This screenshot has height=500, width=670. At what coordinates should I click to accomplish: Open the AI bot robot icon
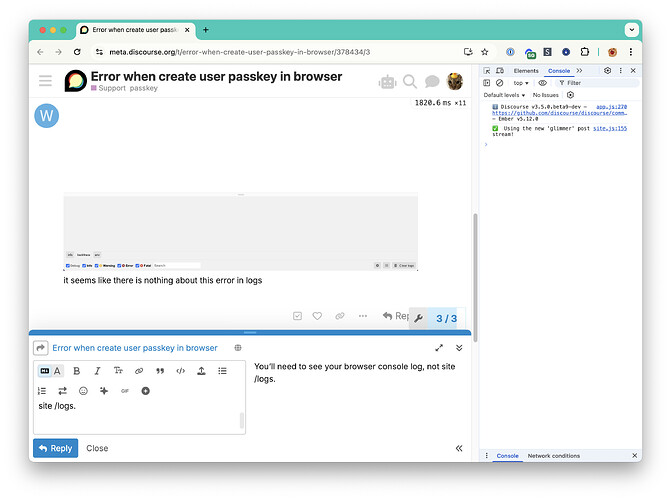pos(388,81)
